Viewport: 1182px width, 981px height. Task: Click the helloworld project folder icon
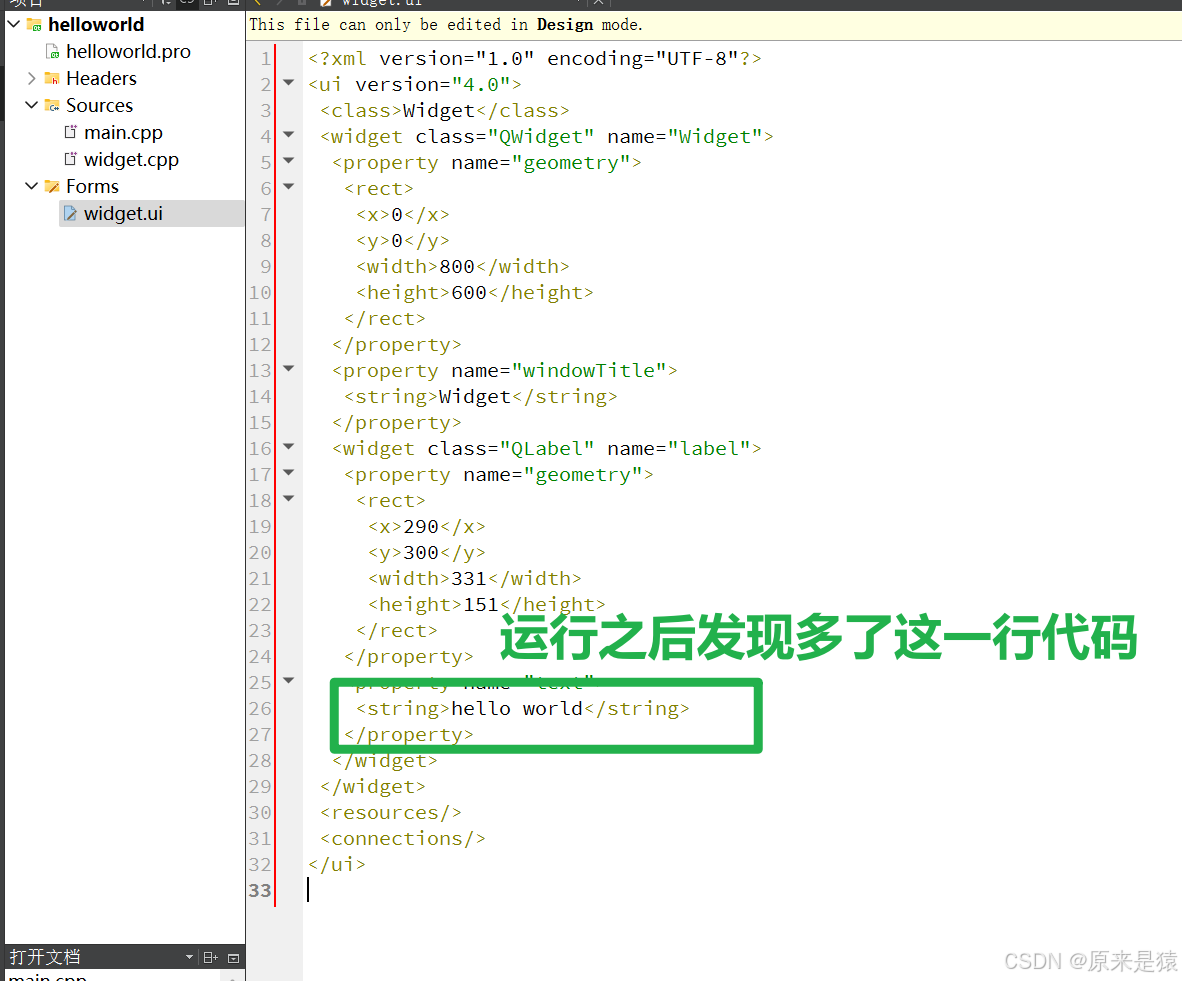point(34,24)
